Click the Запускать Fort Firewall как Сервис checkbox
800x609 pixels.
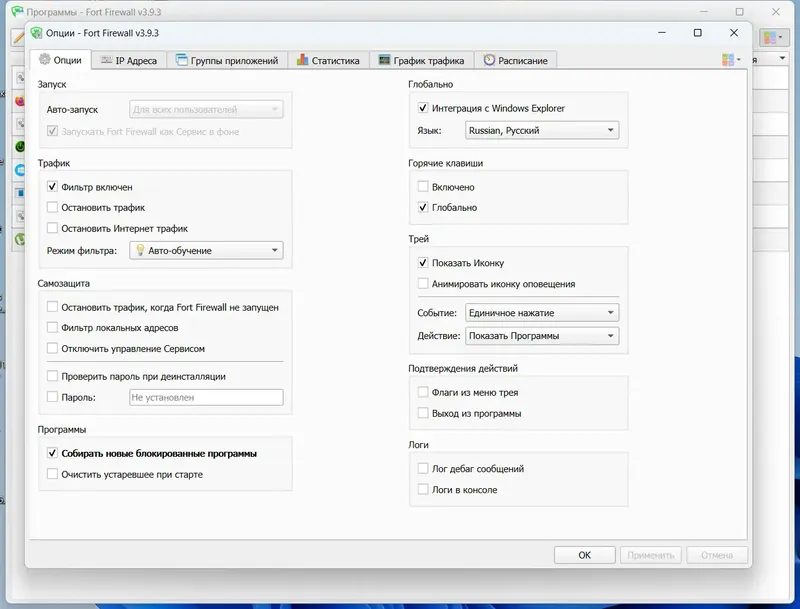pos(52,131)
